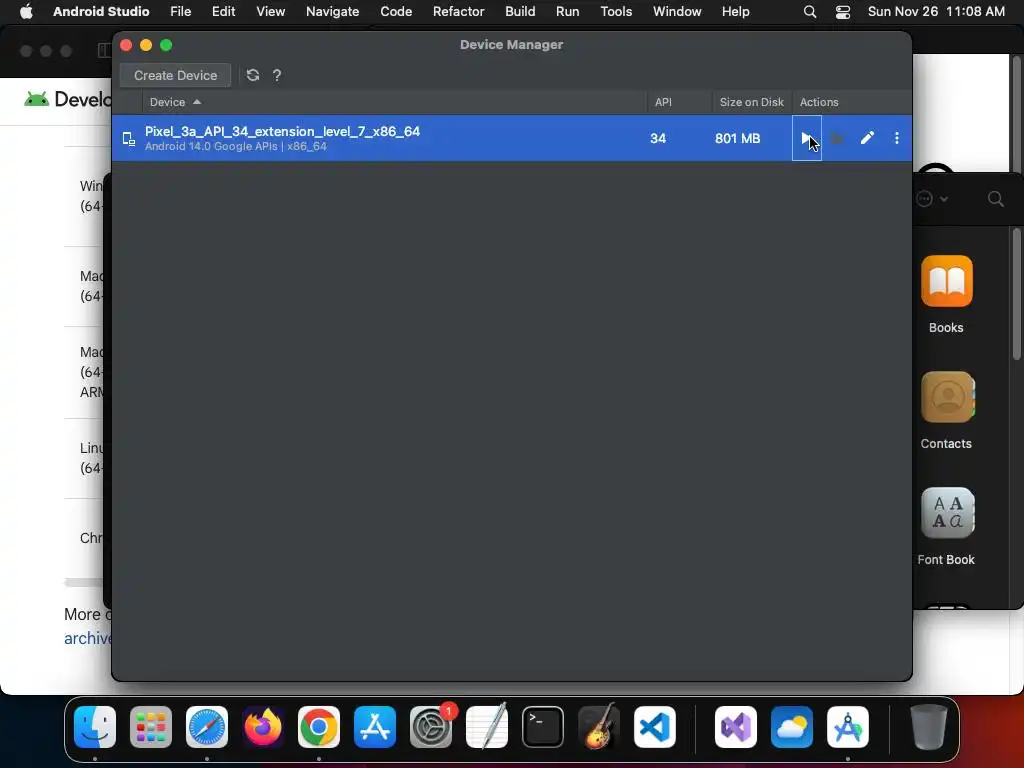Viewport: 1024px width, 768px height.
Task: Open the Trash in the Dock
Action: click(929, 727)
